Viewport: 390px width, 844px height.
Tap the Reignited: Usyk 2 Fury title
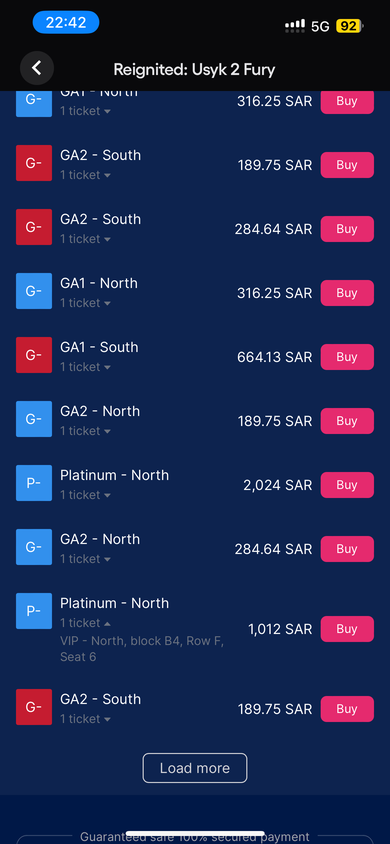coord(194,69)
